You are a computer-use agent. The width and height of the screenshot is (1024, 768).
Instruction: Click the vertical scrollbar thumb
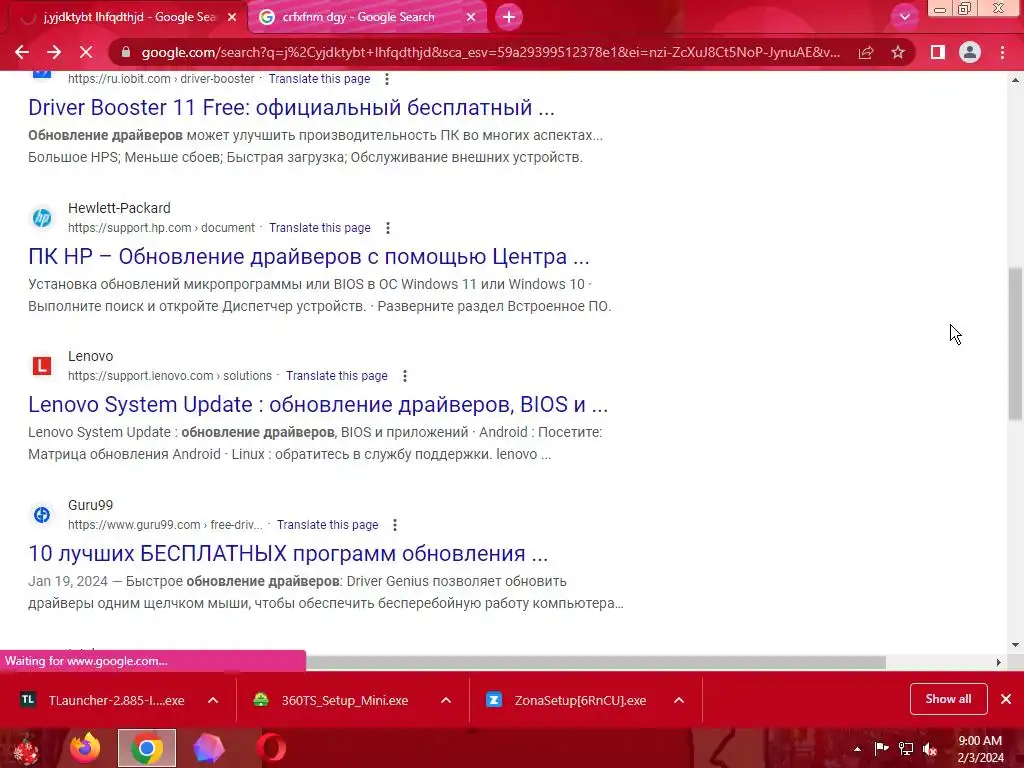pyautogui.click(x=1015, y=344)
